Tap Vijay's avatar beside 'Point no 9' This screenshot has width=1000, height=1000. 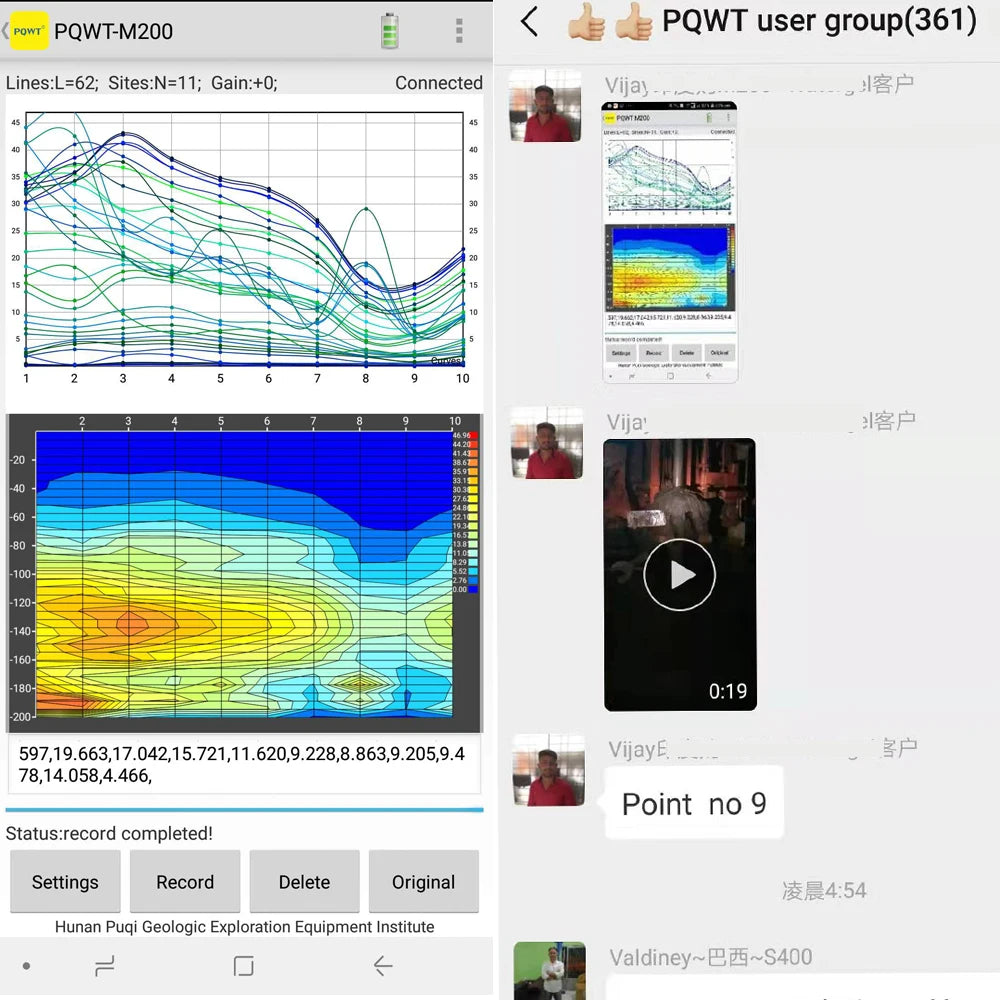tap(547, 770)
